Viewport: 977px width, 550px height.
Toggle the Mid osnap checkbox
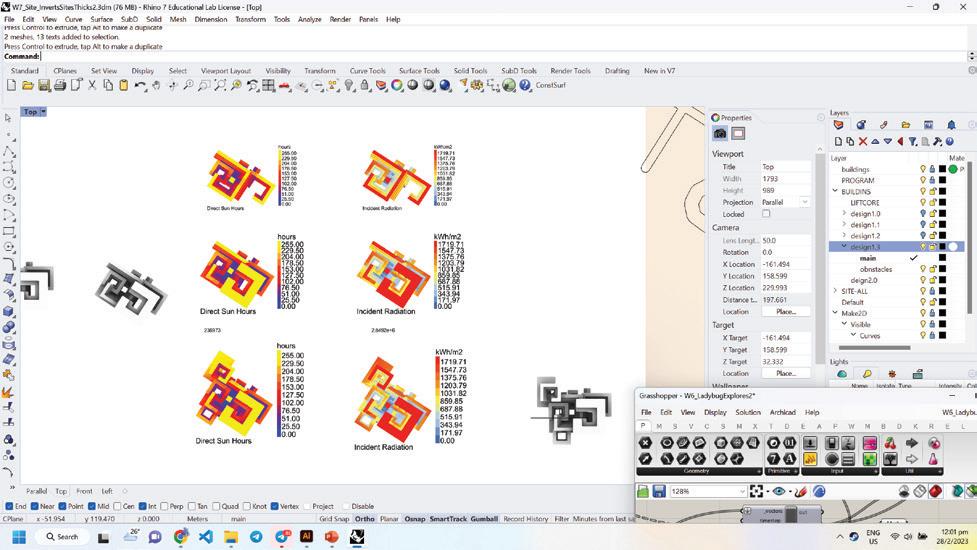pyautogui.click(x=92, y=506)
